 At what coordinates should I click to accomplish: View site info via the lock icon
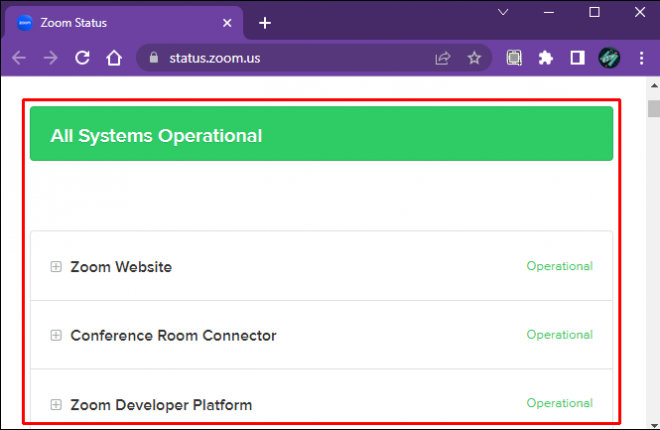(153, 58)
